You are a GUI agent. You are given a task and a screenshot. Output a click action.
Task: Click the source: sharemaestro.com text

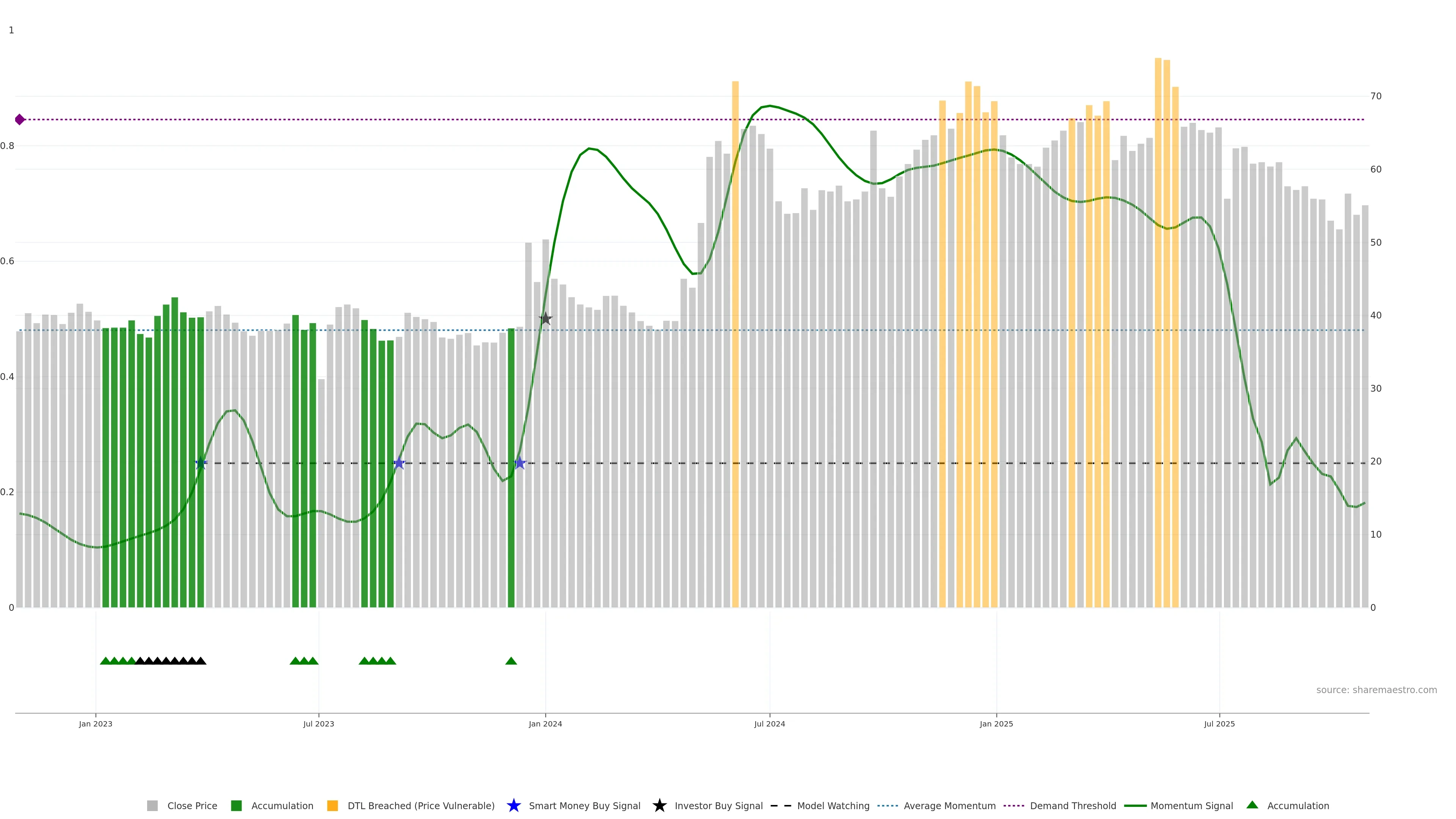[x=1376, y=690]
